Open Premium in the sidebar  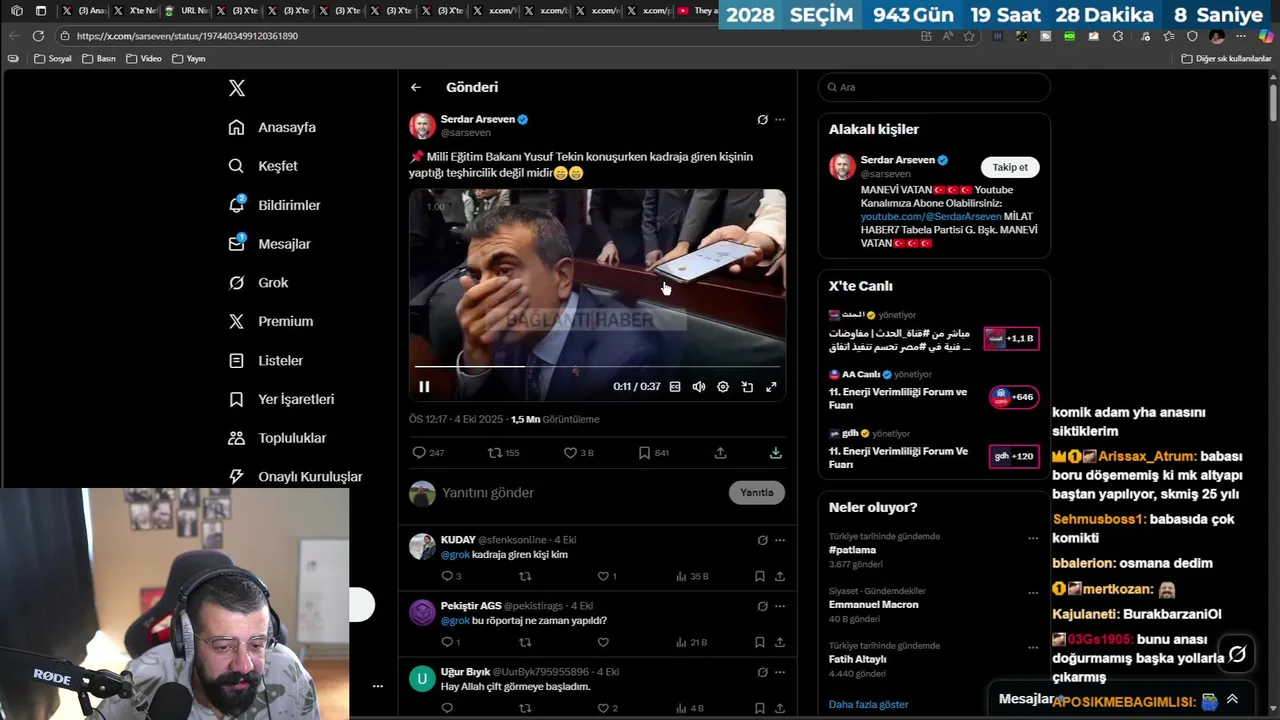tap(270, 321)
